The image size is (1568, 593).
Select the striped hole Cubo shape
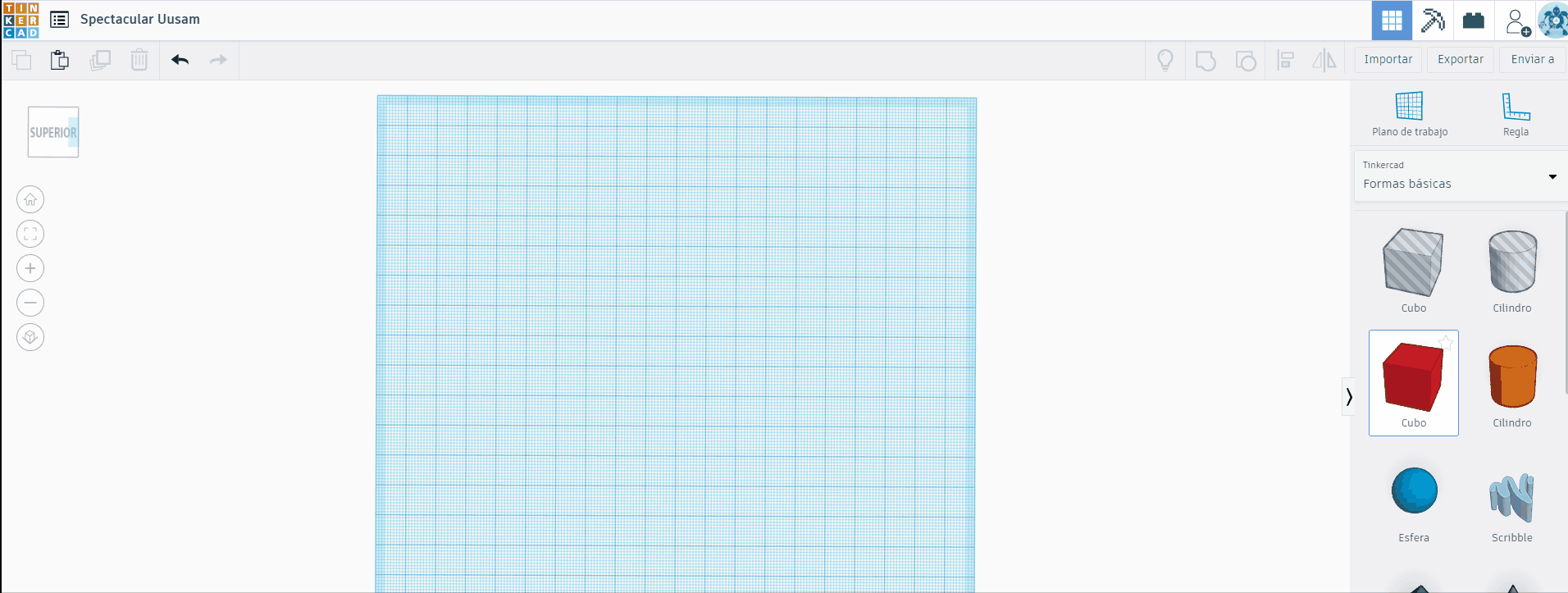tap(1413, 271)
